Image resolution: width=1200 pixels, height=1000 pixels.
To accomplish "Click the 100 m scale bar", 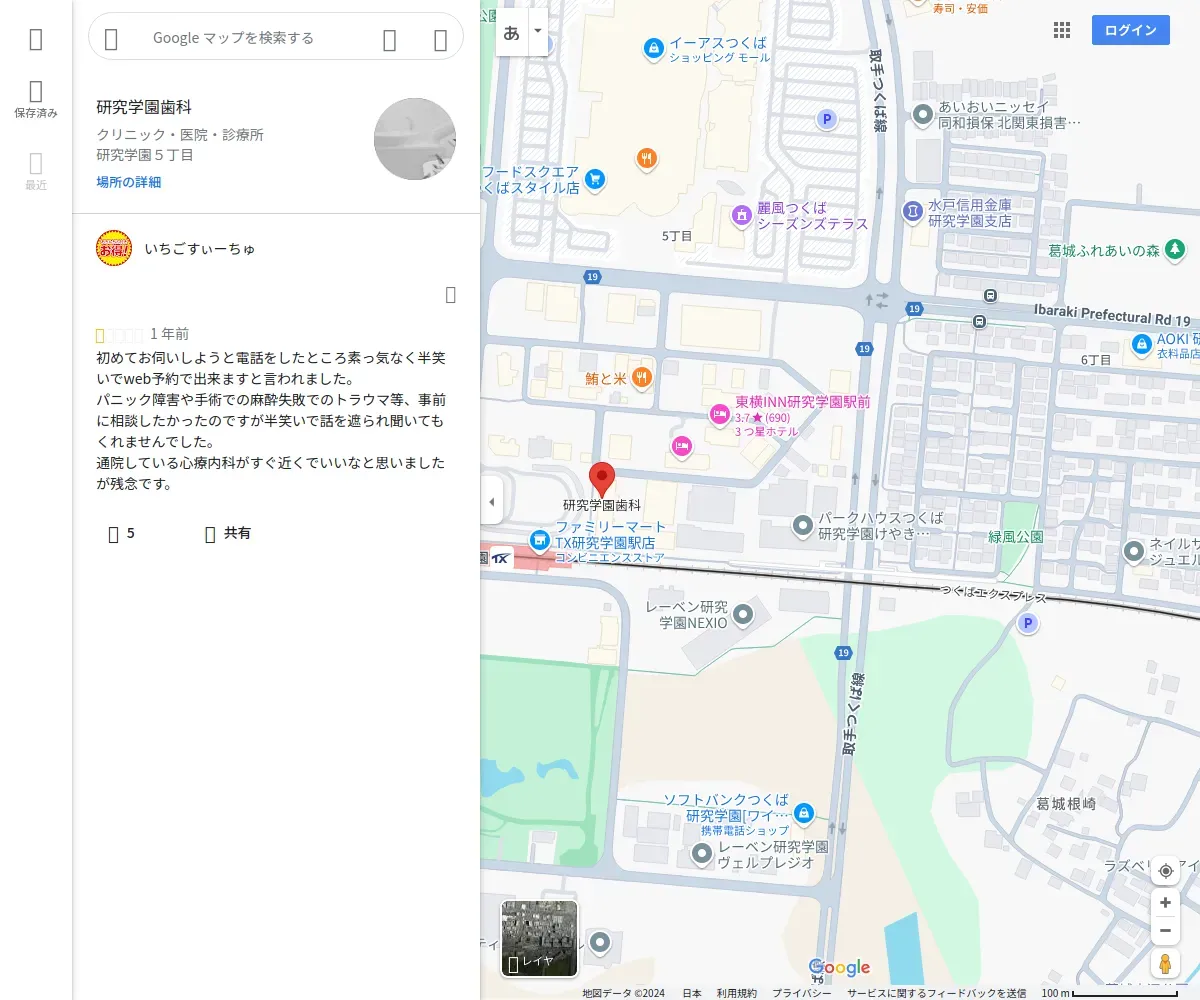I will 1109,993.
